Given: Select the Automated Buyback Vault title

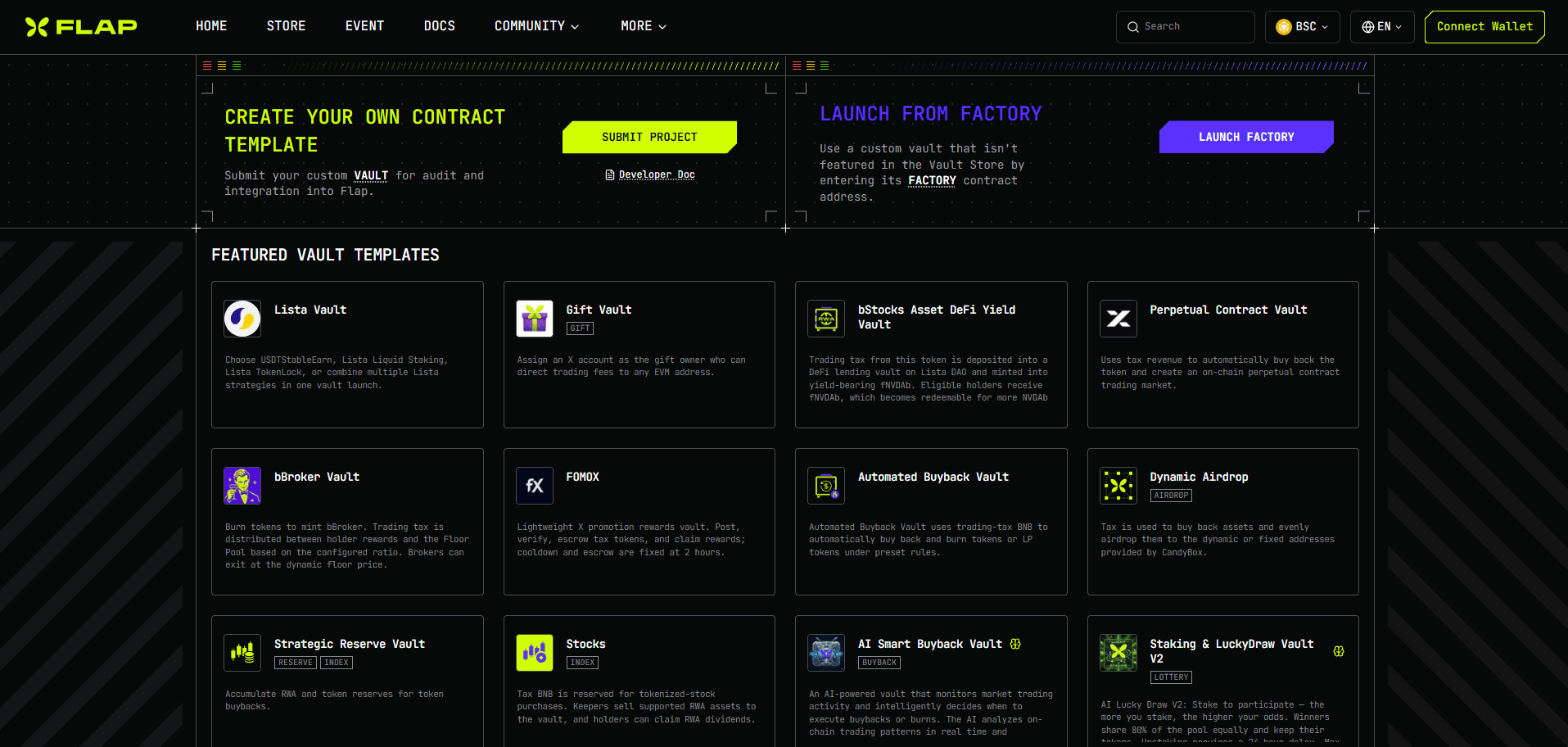Looking at the screenshot, I should 933,477.
